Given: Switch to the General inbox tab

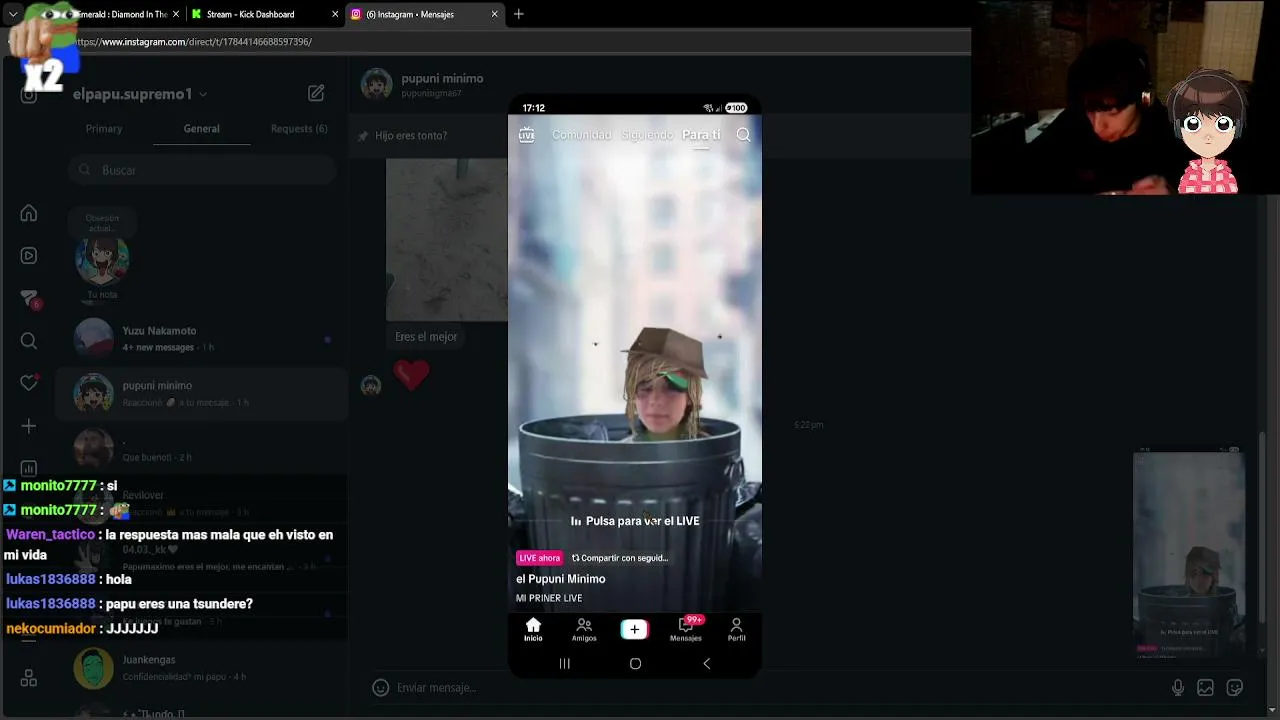Looking at the screenshot, I should (201, 129).
